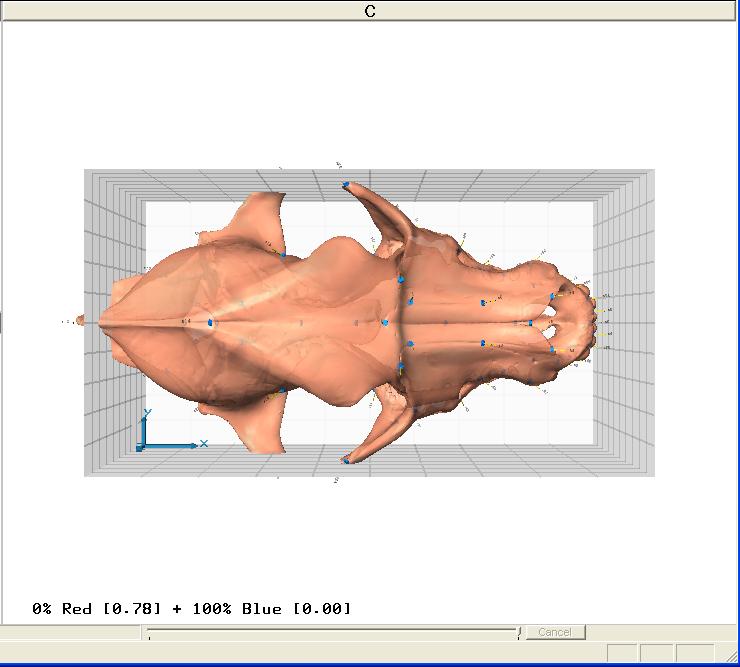The width and height of the screenshot is (740, 667).
Task: Pick the landmark at the snout tip
Action: click(x=597, y=322)
